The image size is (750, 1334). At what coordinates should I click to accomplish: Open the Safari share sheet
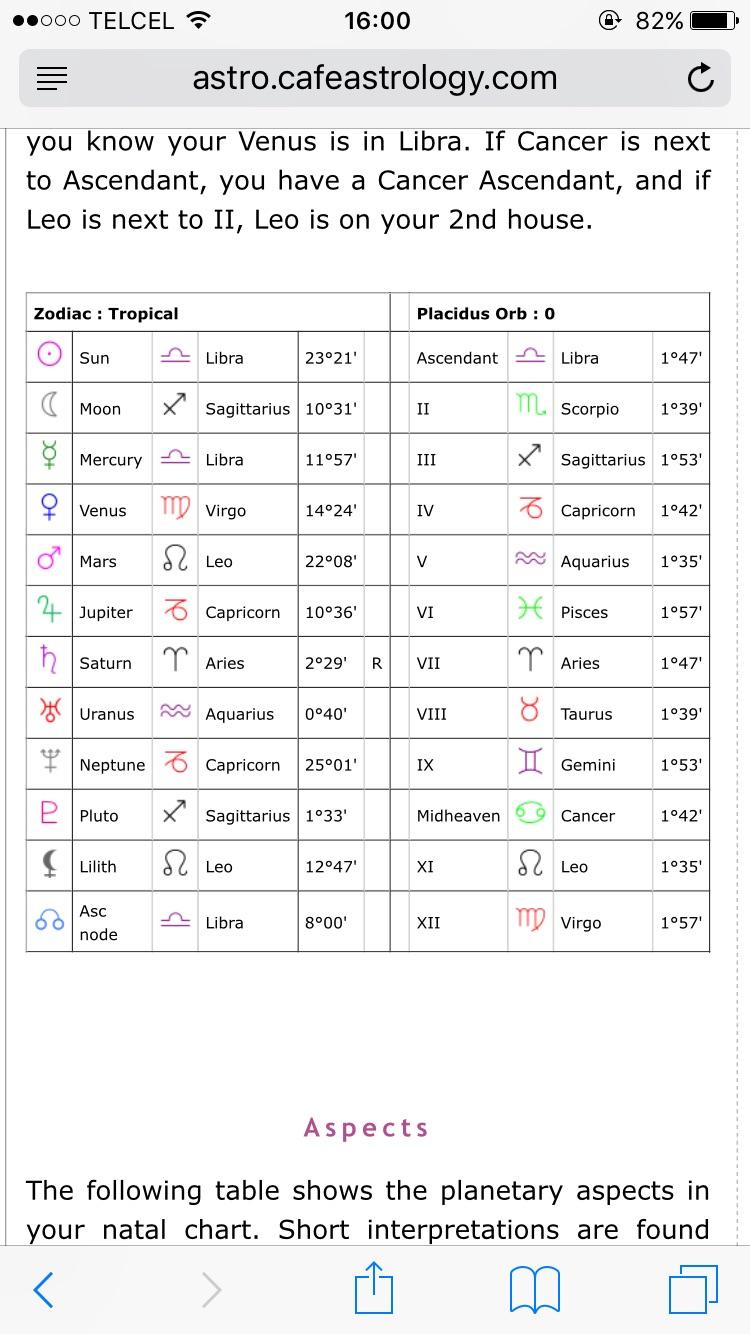[x=373, y=1289]
